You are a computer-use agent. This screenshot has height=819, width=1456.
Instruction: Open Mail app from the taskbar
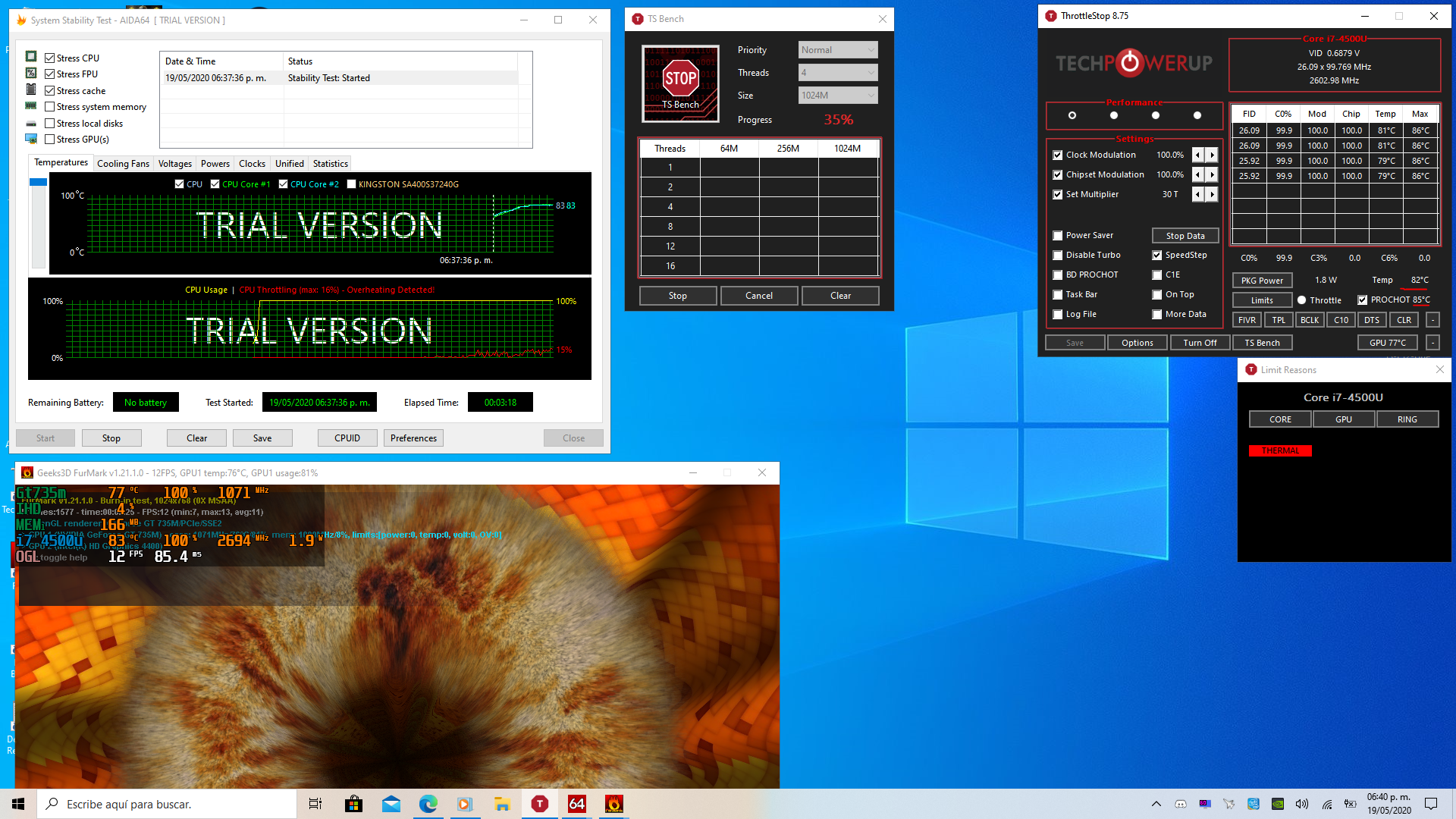pos(391,804)
